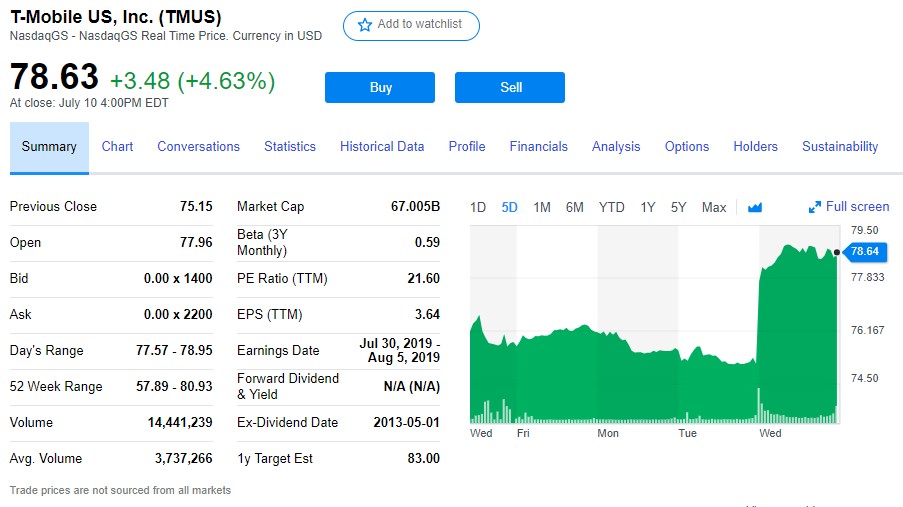The width and height of the screenshot is (903, 507).
Task: Switch chart type with the area chart icon
Action: coord(754,207)
